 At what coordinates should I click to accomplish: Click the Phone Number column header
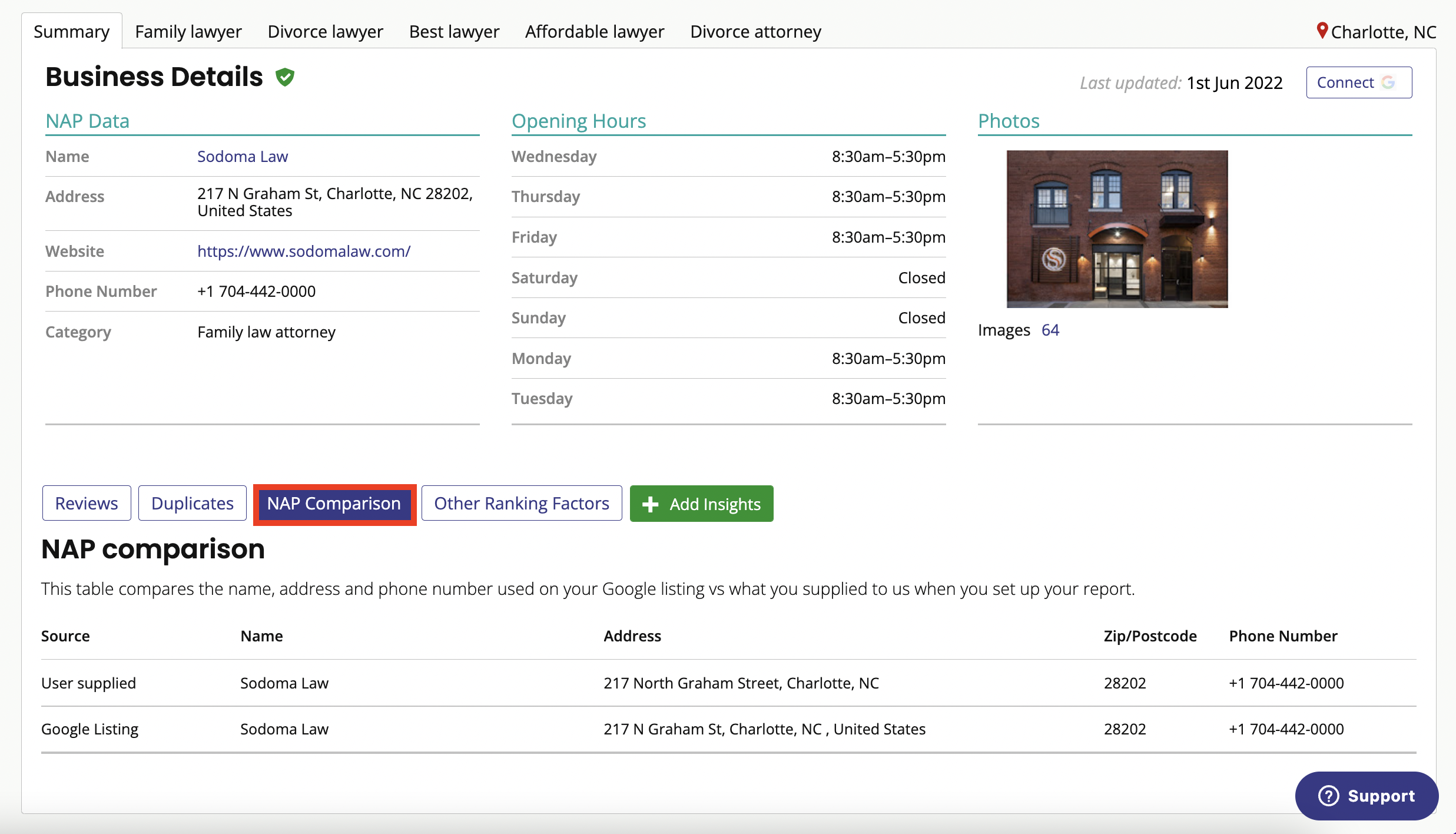[1283, 636]
